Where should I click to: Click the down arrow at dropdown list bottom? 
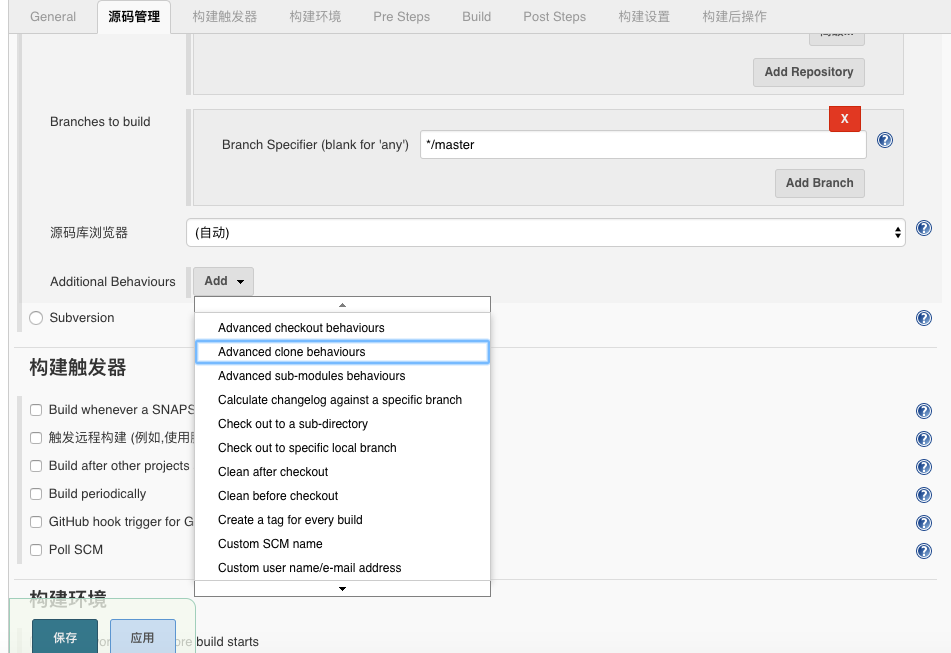click(342, 588)
